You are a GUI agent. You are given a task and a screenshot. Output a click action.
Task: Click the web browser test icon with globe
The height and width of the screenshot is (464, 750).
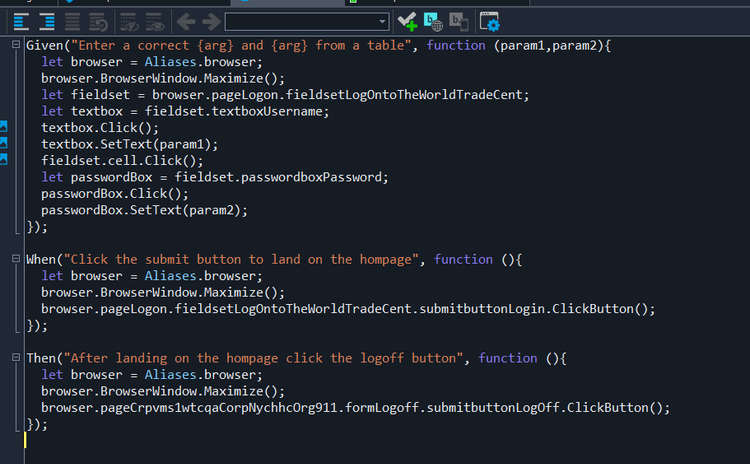click(433, 22)
